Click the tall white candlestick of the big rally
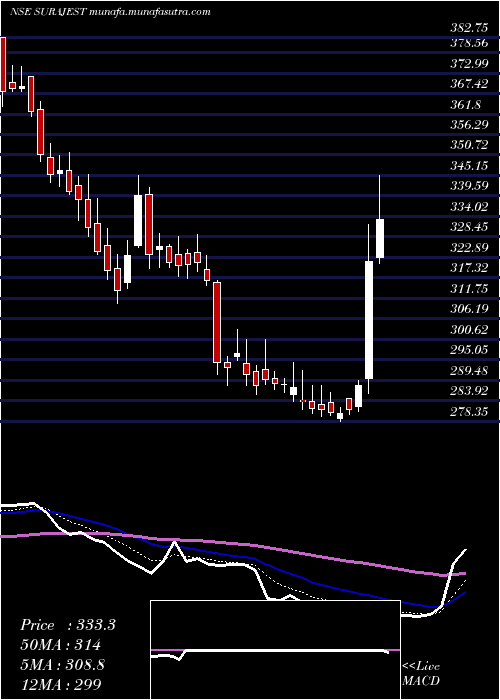This screenshot has height=700, width=500. point(369,320)
